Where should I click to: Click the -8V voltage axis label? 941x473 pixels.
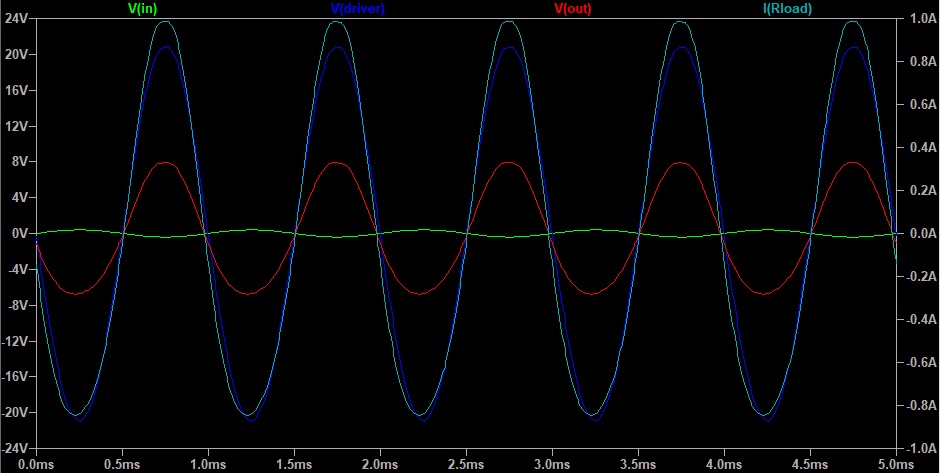17,305
